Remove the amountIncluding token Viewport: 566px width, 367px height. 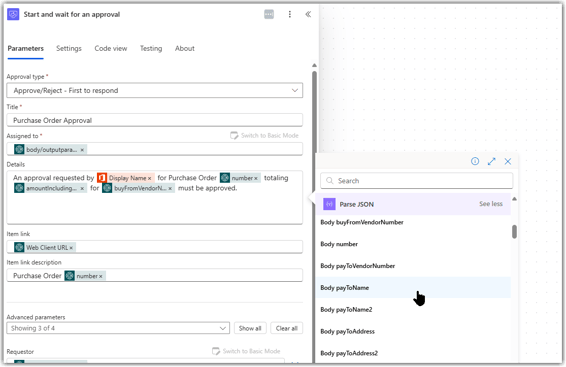click(82, 188)
